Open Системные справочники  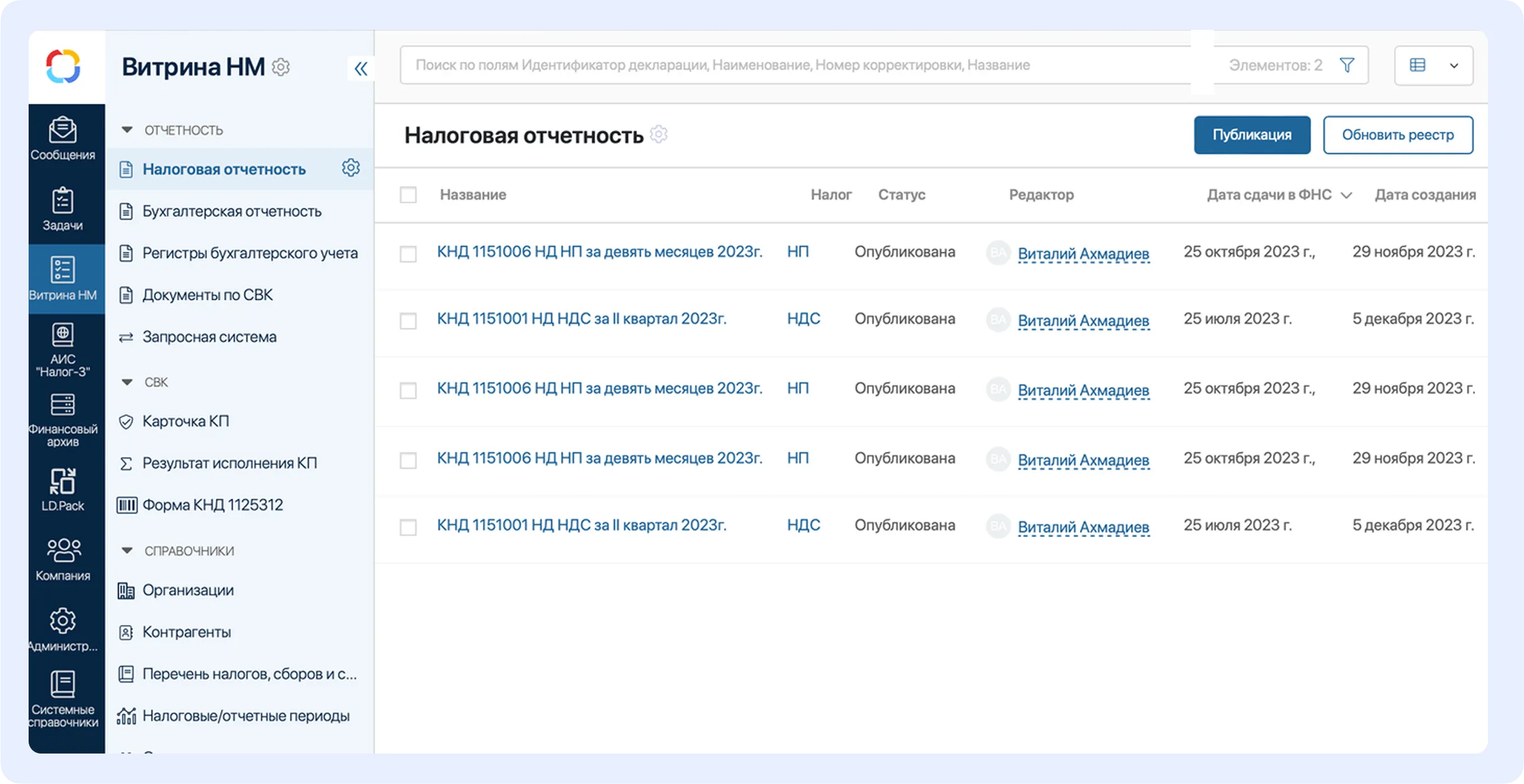[x=62, y=696]
